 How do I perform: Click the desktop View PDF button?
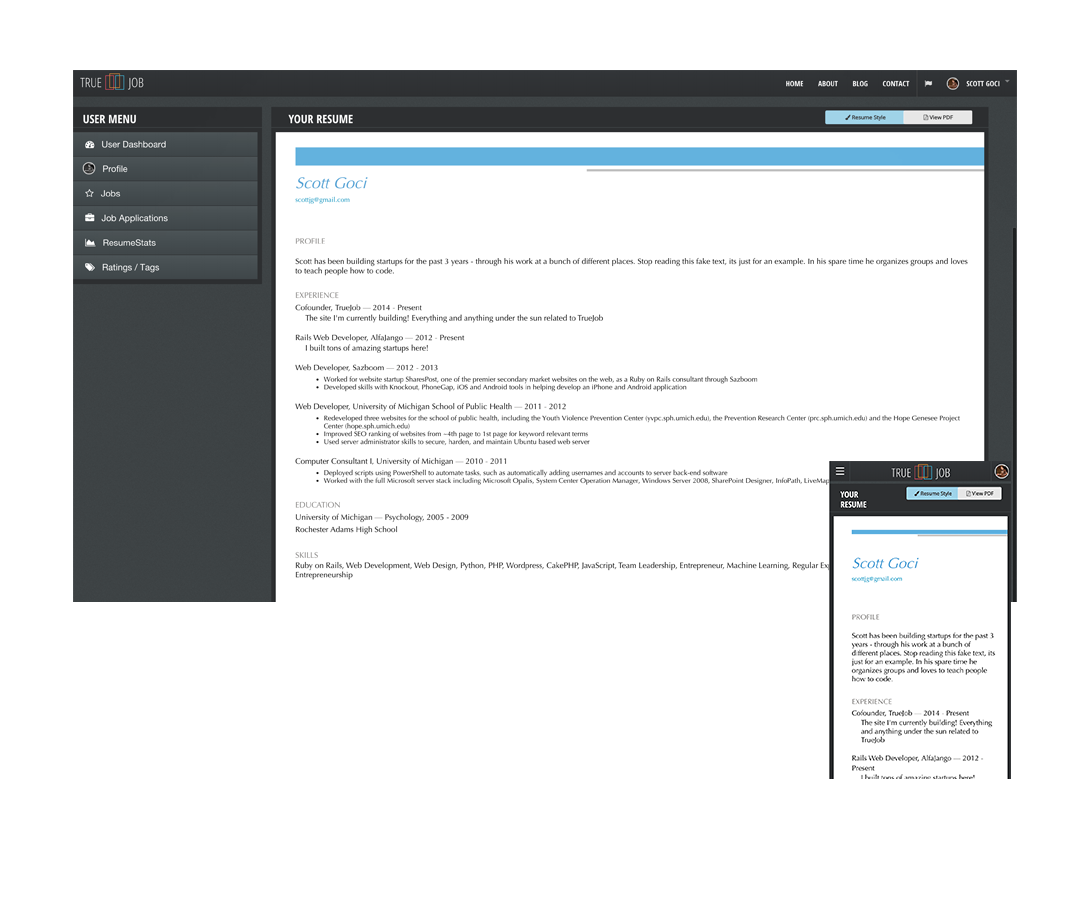(937, 117)
